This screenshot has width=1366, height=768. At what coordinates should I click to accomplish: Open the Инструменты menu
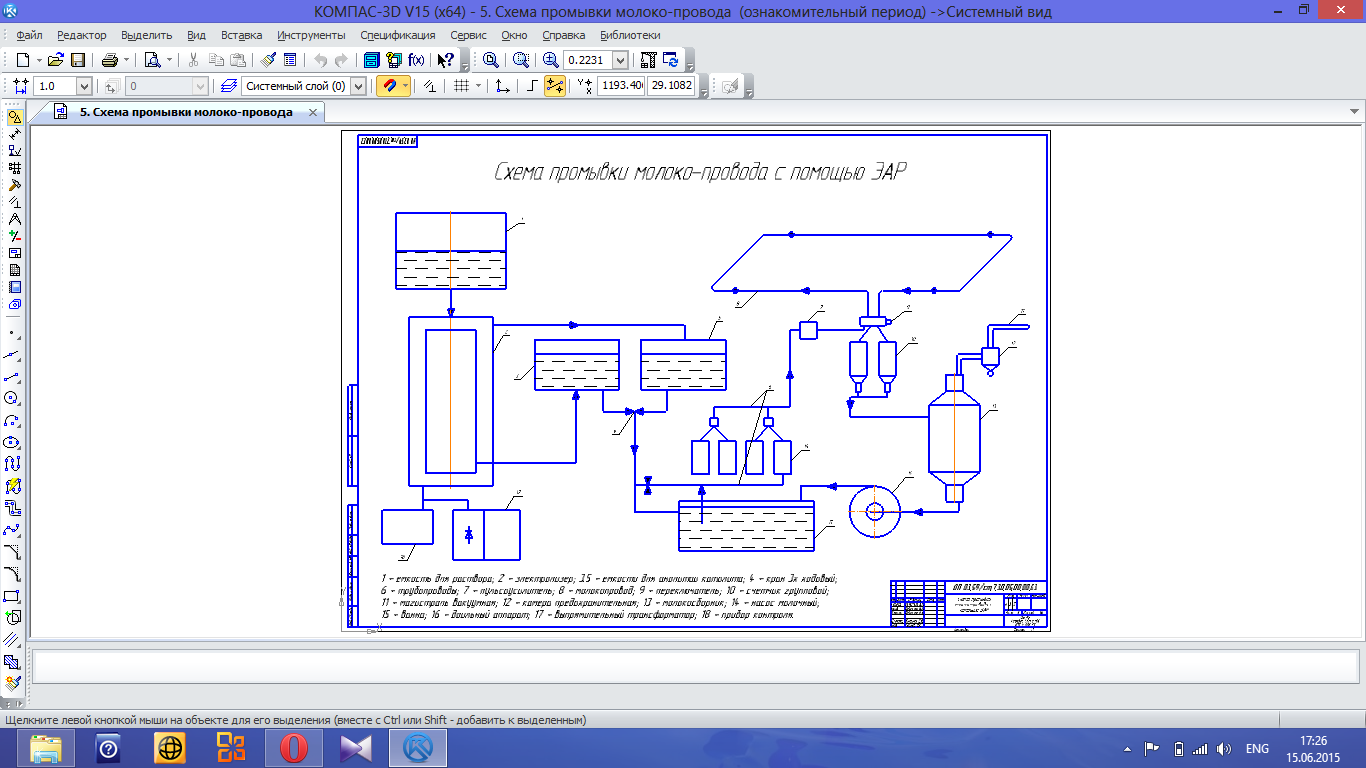point(312,35)
